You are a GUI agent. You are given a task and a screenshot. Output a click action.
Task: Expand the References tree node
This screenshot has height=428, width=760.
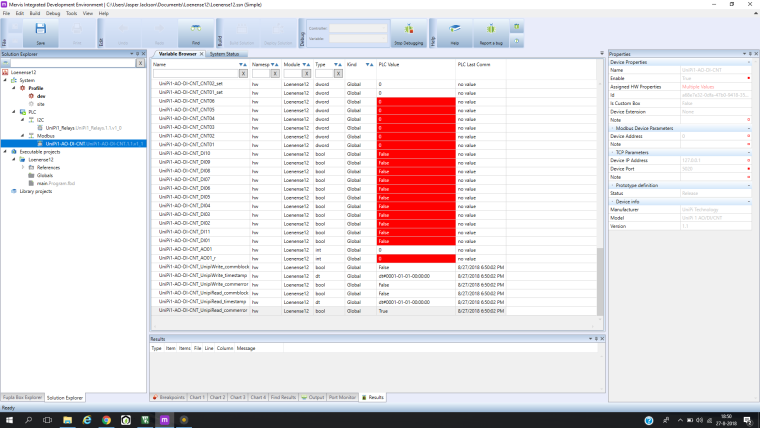coord(24,167)
